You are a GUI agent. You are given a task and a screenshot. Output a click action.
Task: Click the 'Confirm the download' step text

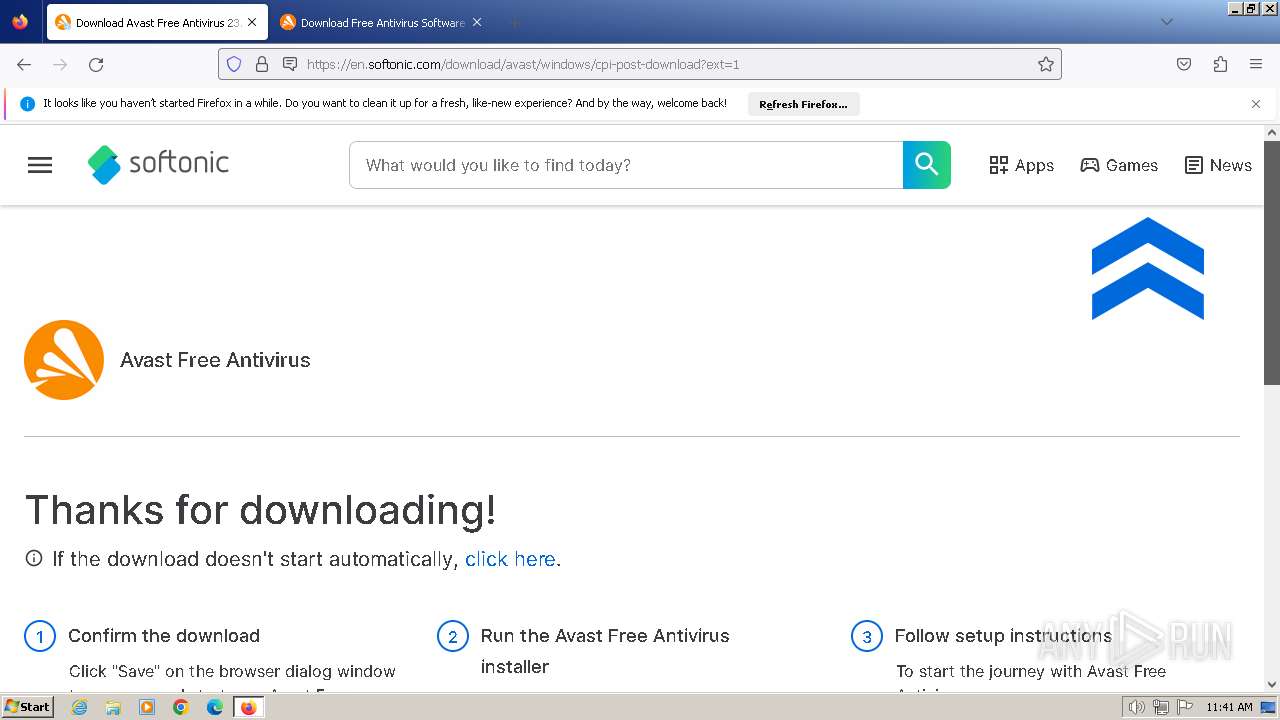(164, 636)
